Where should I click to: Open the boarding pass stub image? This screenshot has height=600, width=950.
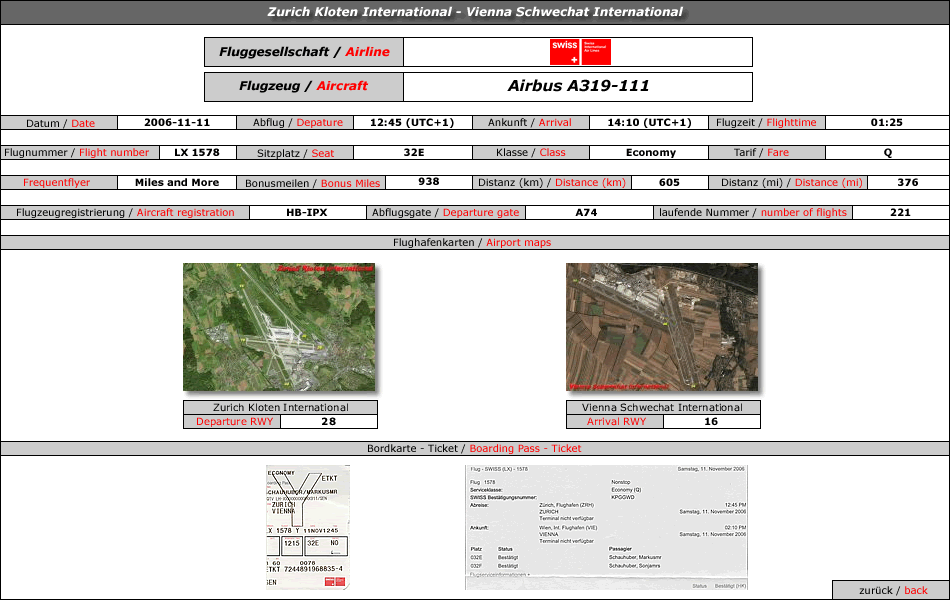pyautogui.click(x=308, y=527)
